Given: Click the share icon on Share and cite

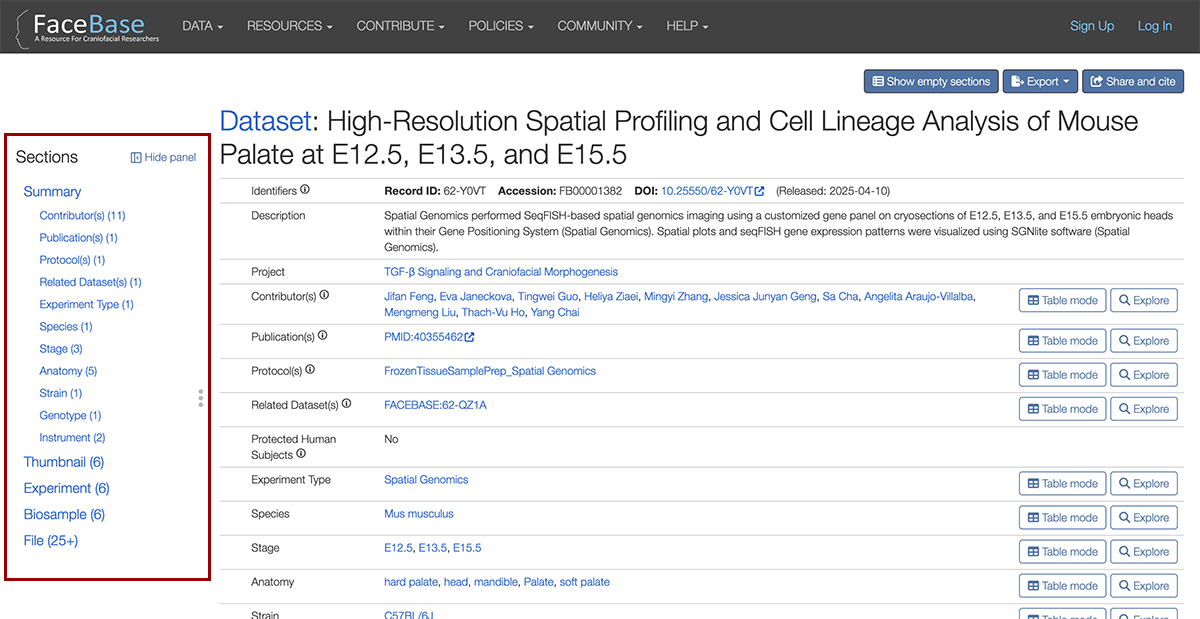Looking at the screenshot, I should click(1094, 81).
